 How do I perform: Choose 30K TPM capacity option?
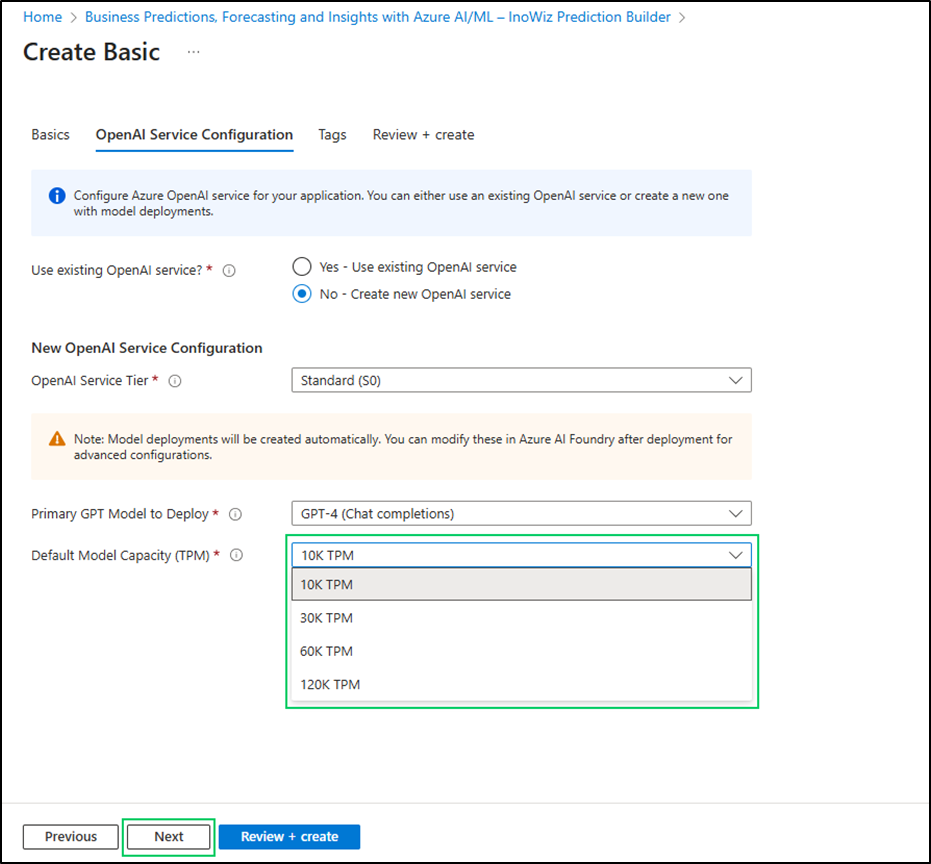coord(521,618)
